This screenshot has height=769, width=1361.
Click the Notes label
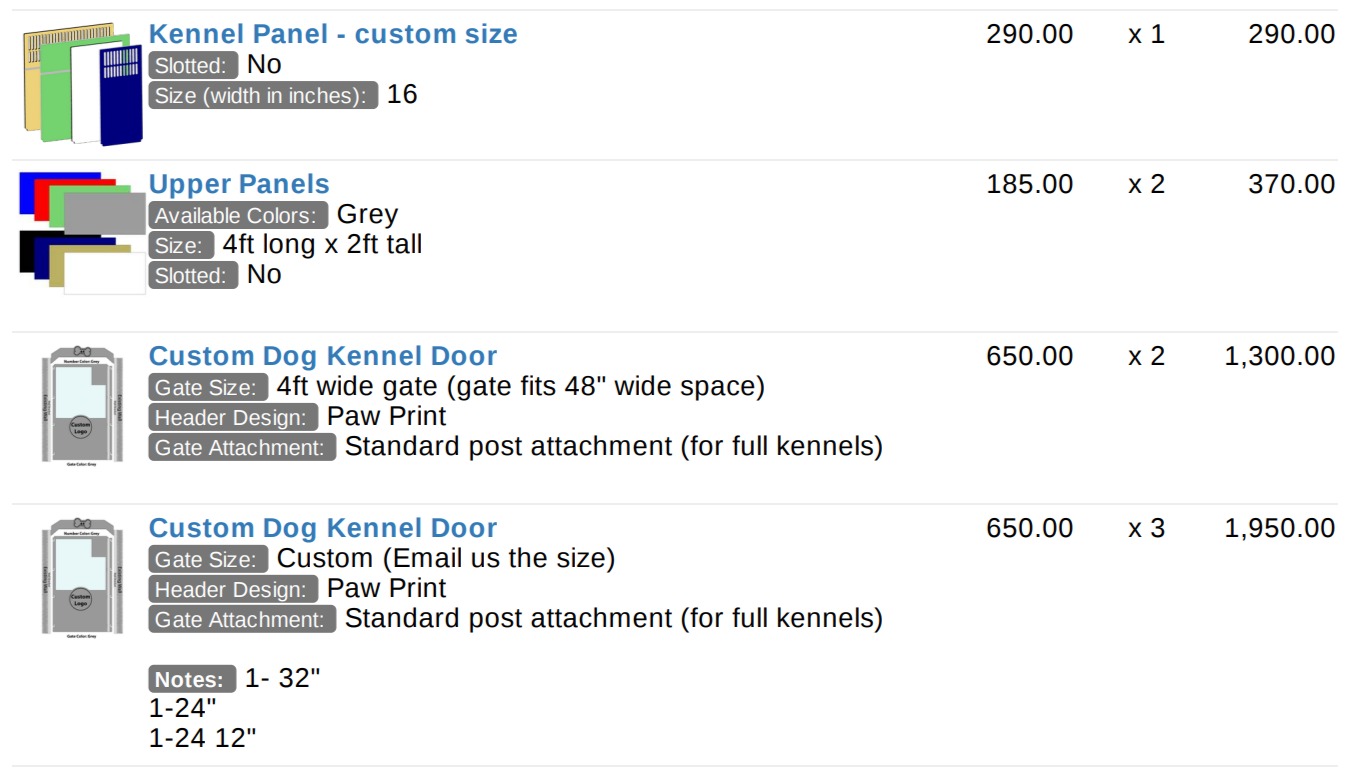tap(193, 680)
